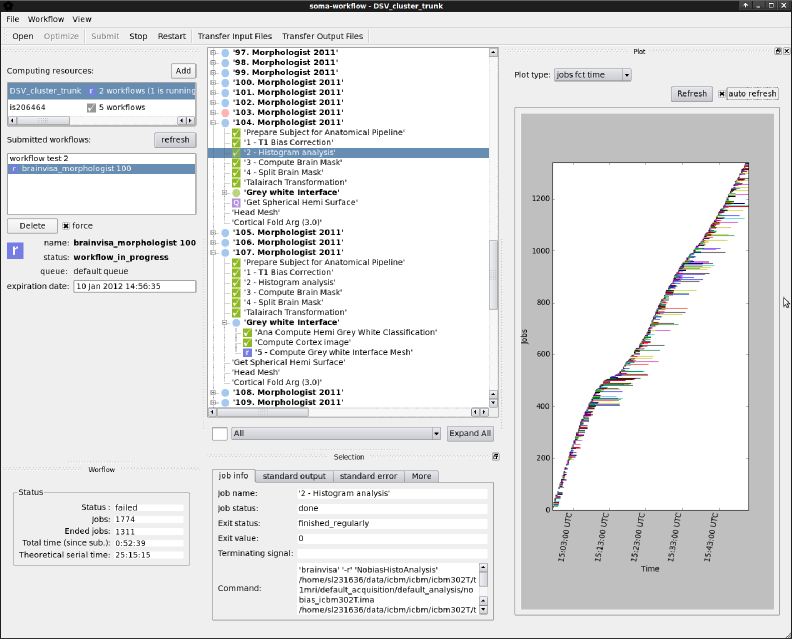
Task: Click the white color swatch left of 'All' dropdown
Action: (x=219, y=434)
